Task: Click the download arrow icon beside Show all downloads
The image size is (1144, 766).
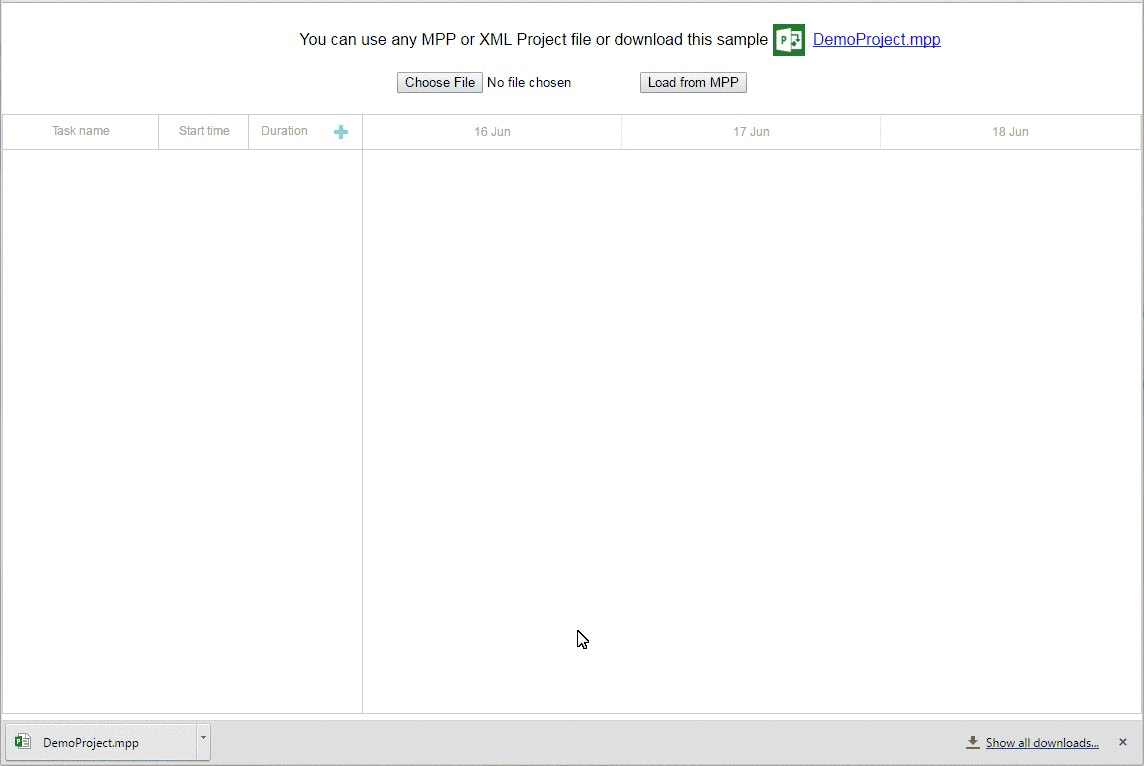Action: pyautogui.click(x=973, y=743)
